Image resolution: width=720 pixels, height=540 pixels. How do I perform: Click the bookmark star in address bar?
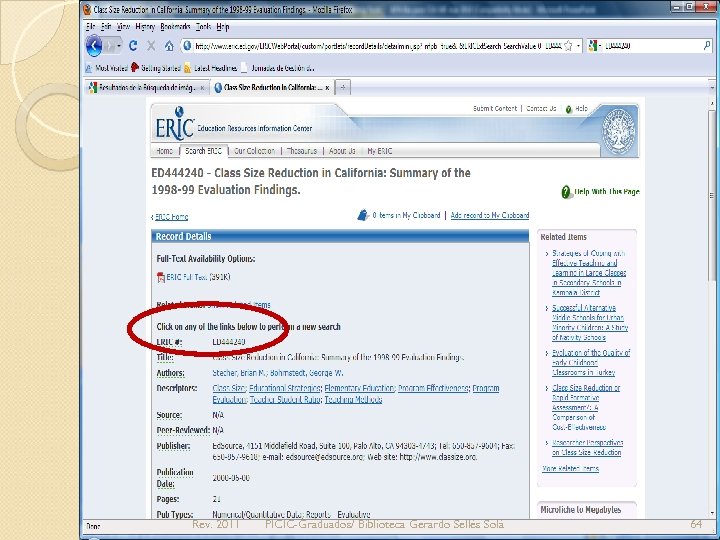coord(568,46)
